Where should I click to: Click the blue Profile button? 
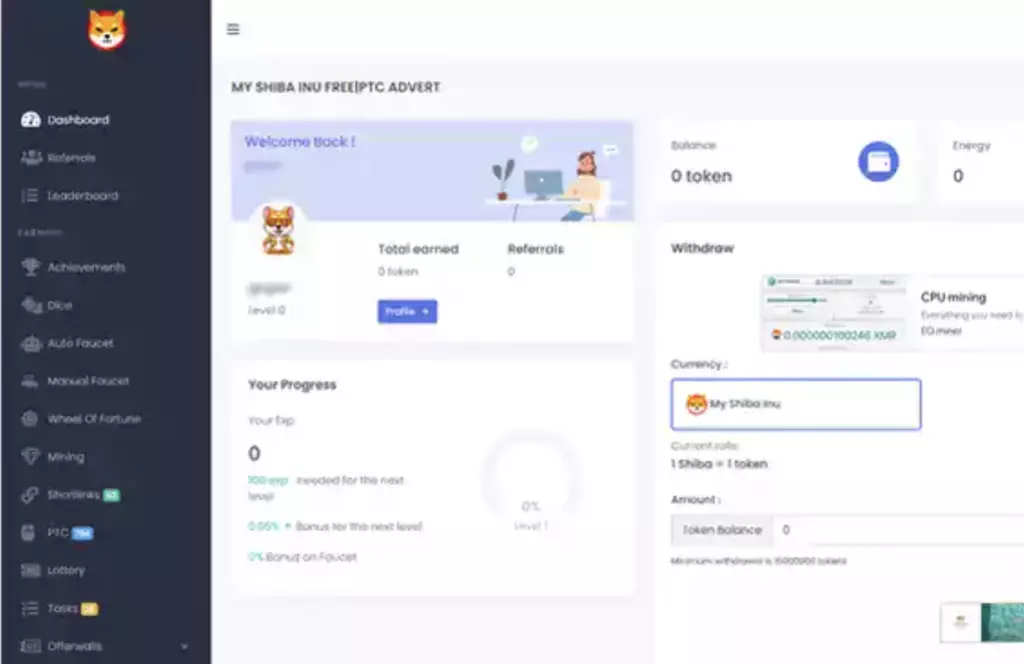tap(407, 311)
